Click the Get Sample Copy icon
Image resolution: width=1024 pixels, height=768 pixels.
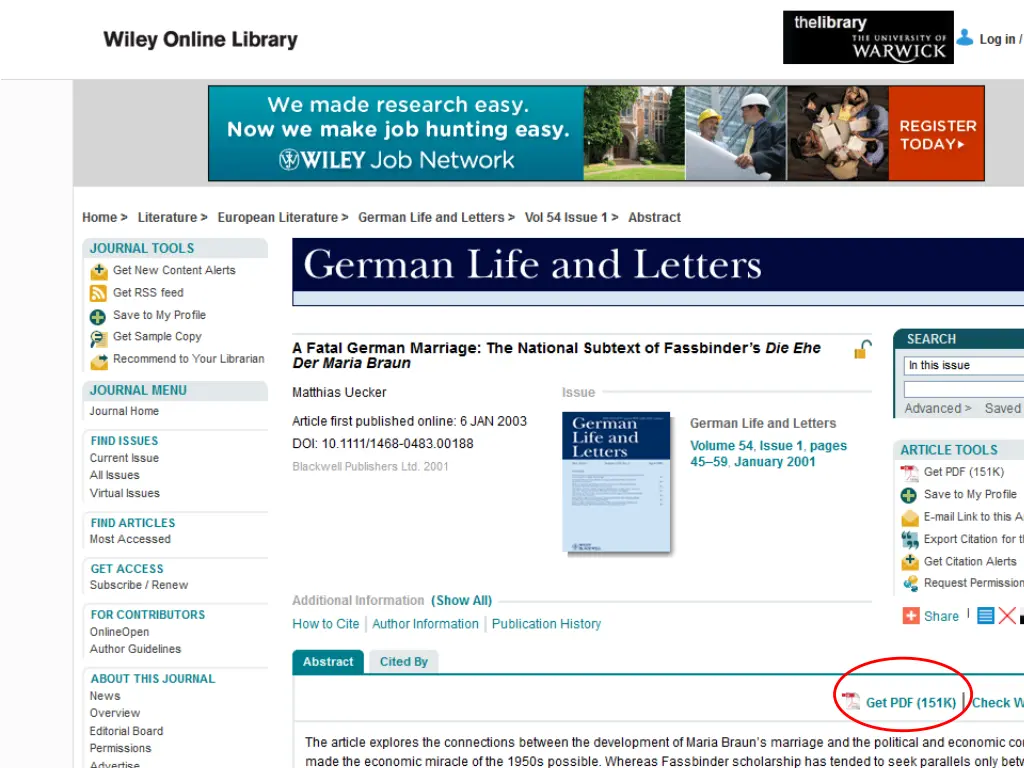(99, 339)
